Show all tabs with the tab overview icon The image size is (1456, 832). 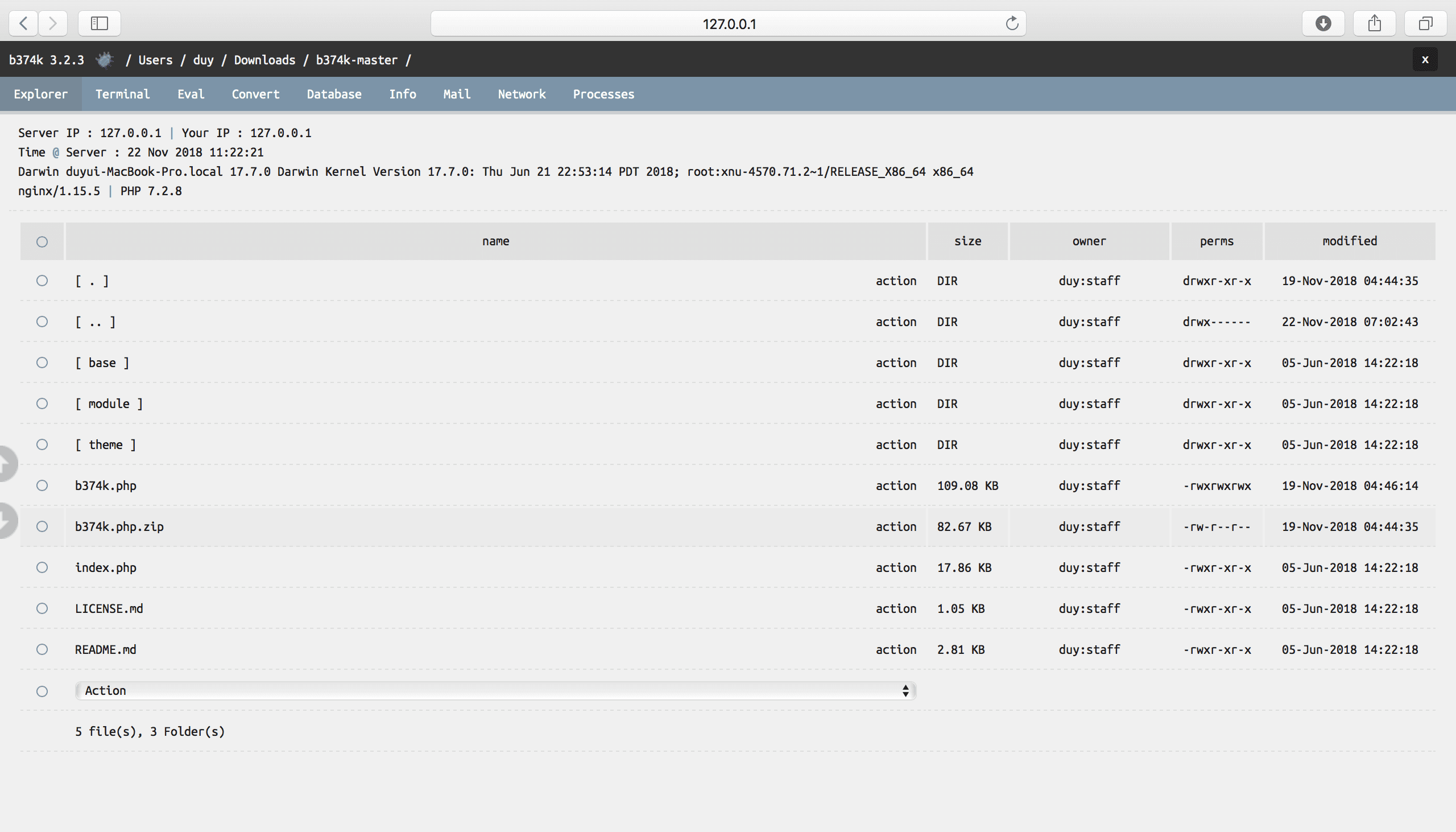coord(1426,23)
